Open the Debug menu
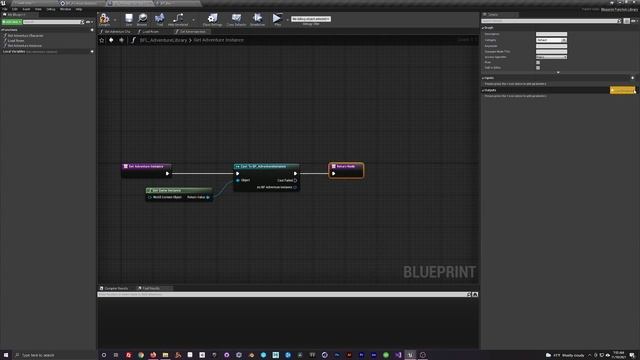 (x=51, y=9)
